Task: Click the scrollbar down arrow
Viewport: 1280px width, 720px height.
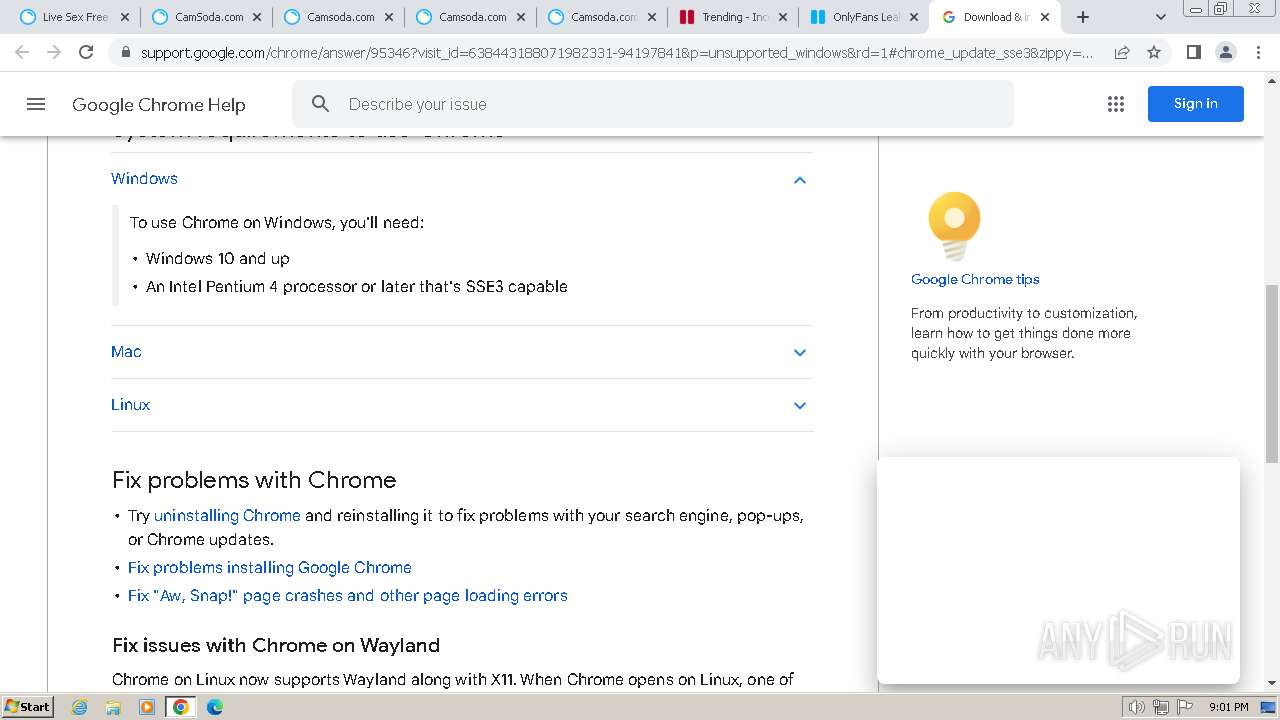Action: pyautogui.click(x=1272, y=683)
